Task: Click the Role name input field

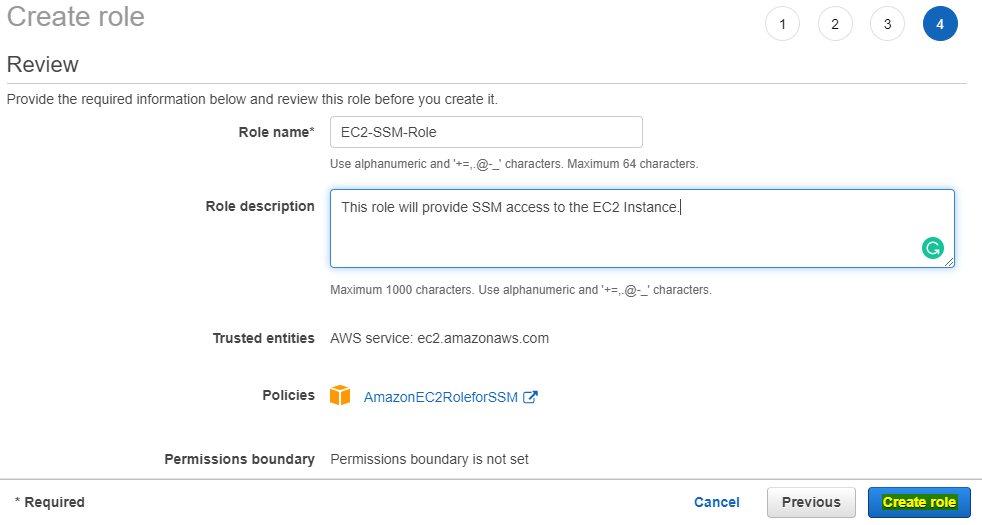Action: pos(486,132)
